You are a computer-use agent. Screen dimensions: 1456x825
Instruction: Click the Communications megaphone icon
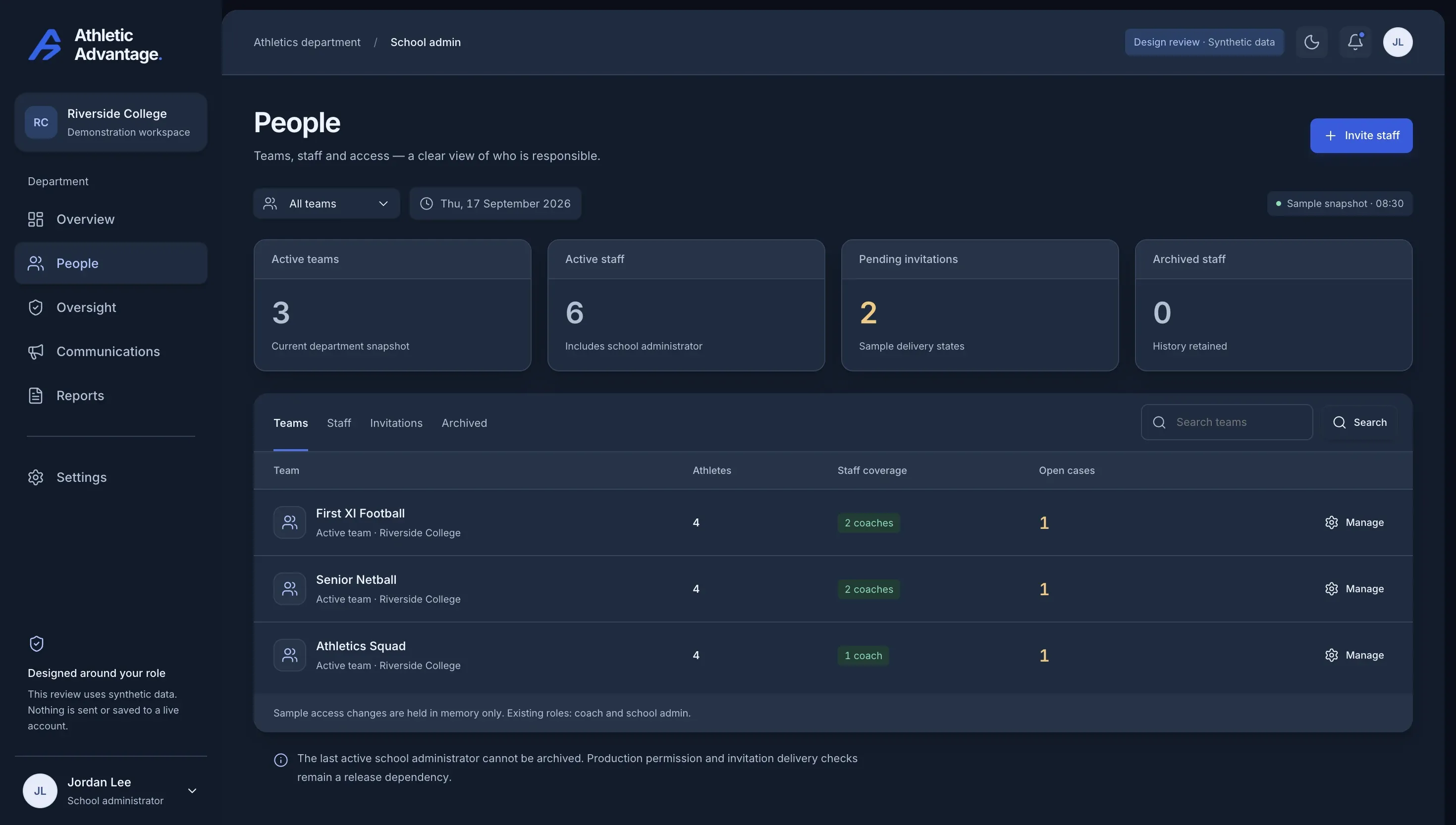tap(36, 351)
